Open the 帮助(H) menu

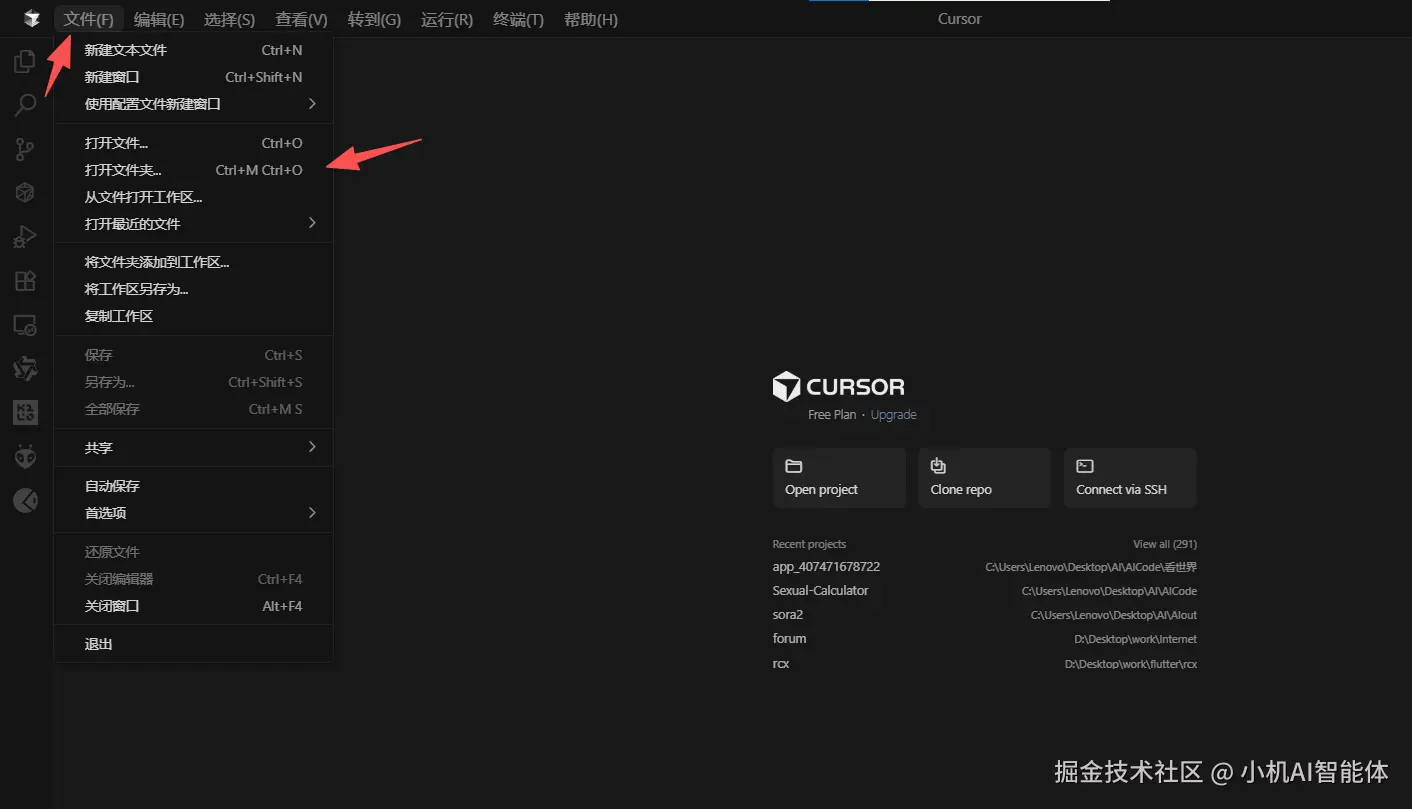coord(590,19)
